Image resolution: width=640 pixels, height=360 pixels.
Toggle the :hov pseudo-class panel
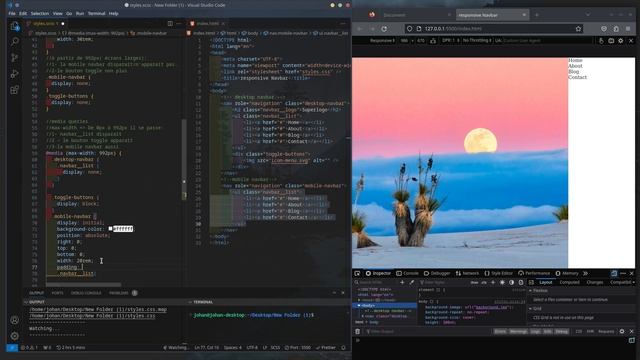[x=474, y=282]
